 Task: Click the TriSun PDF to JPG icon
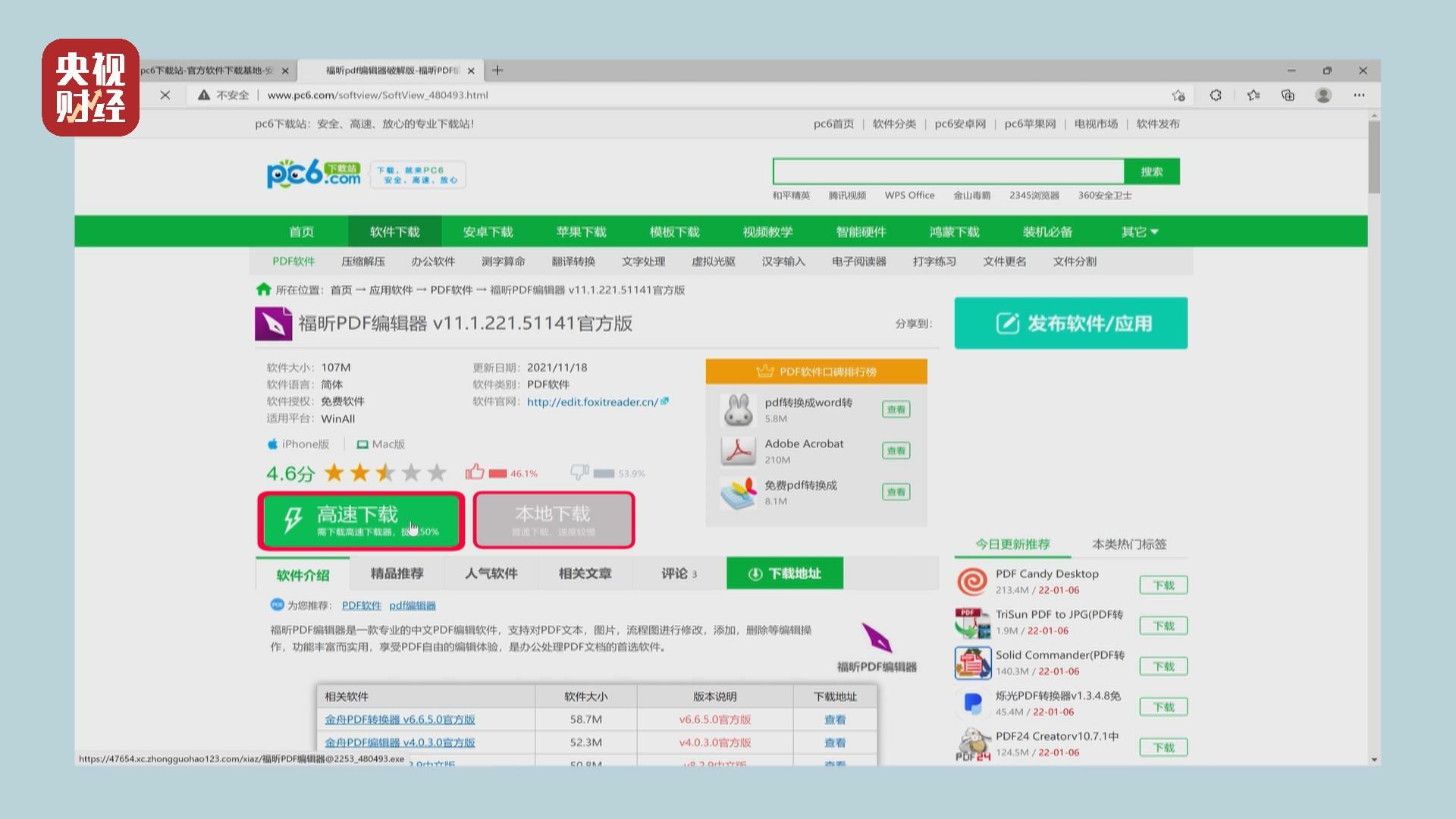point(972,623)
